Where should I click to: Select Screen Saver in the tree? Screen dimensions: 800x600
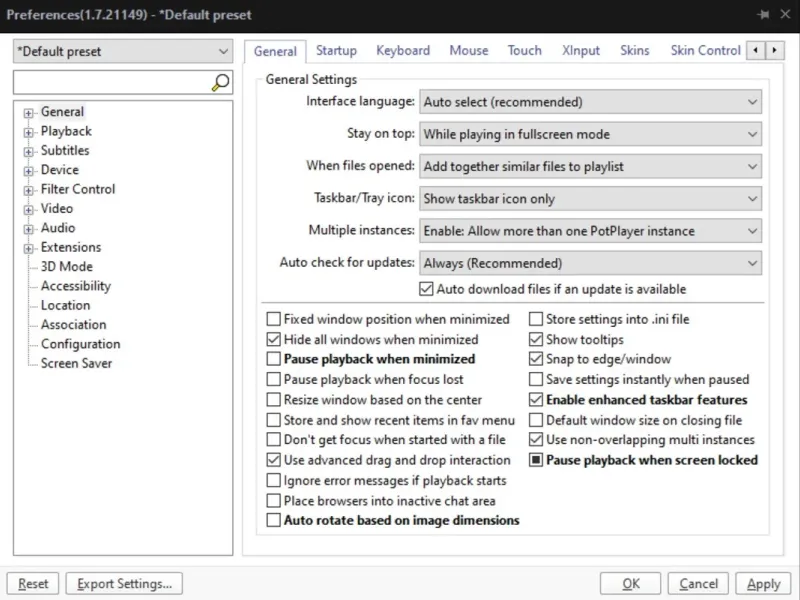pyautogui.click(x=76, y=364)
